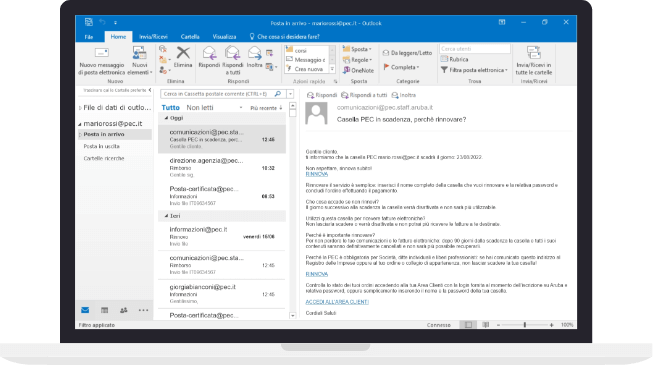653x365 pixels.
Task: Click the first RINNOVA link
Action: coord(317,174)
